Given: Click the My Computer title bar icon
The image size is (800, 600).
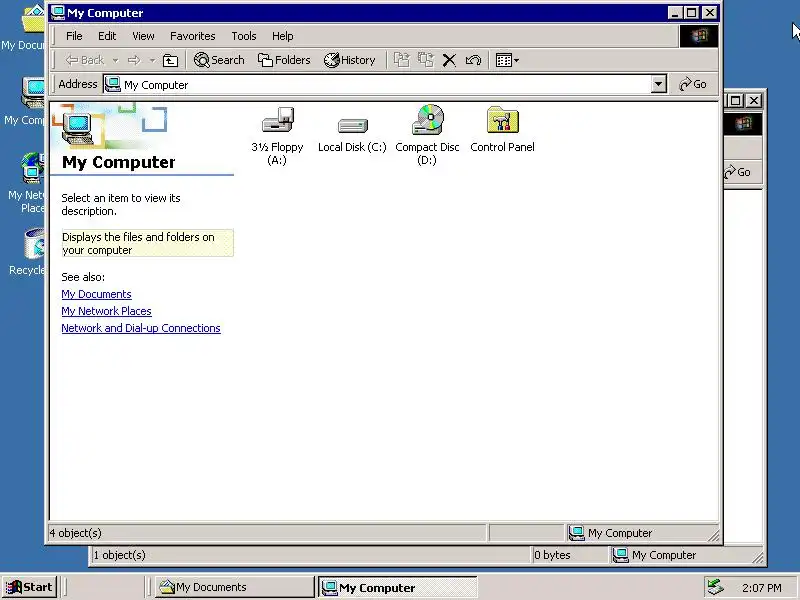Looking at the screenshot, I should pyautogui.click(x=58, y=12).
